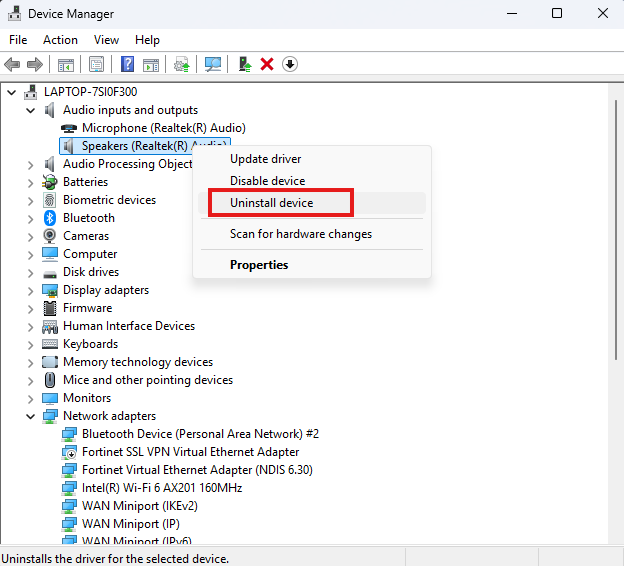Expand the Cameras category arrow
The width and height of the screenshot is (624, 566).
click(x=31, y=237)
